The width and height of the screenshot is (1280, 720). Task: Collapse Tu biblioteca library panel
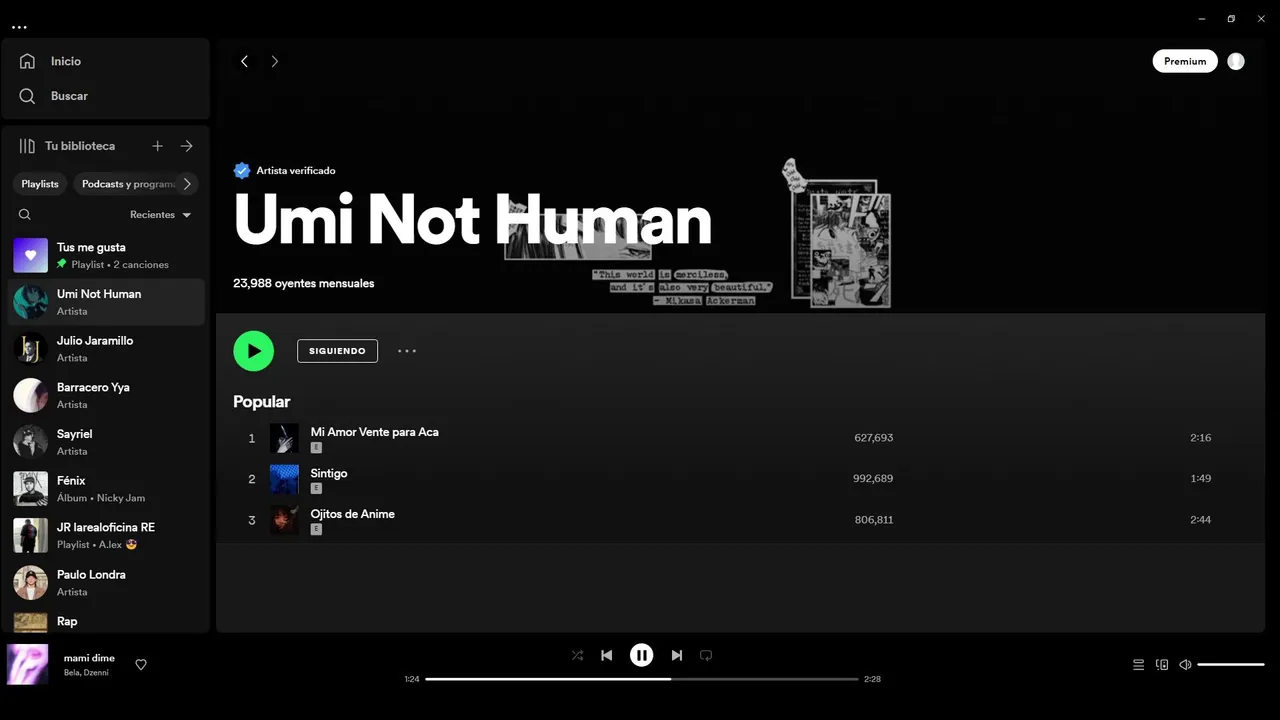tap(67, 146)
